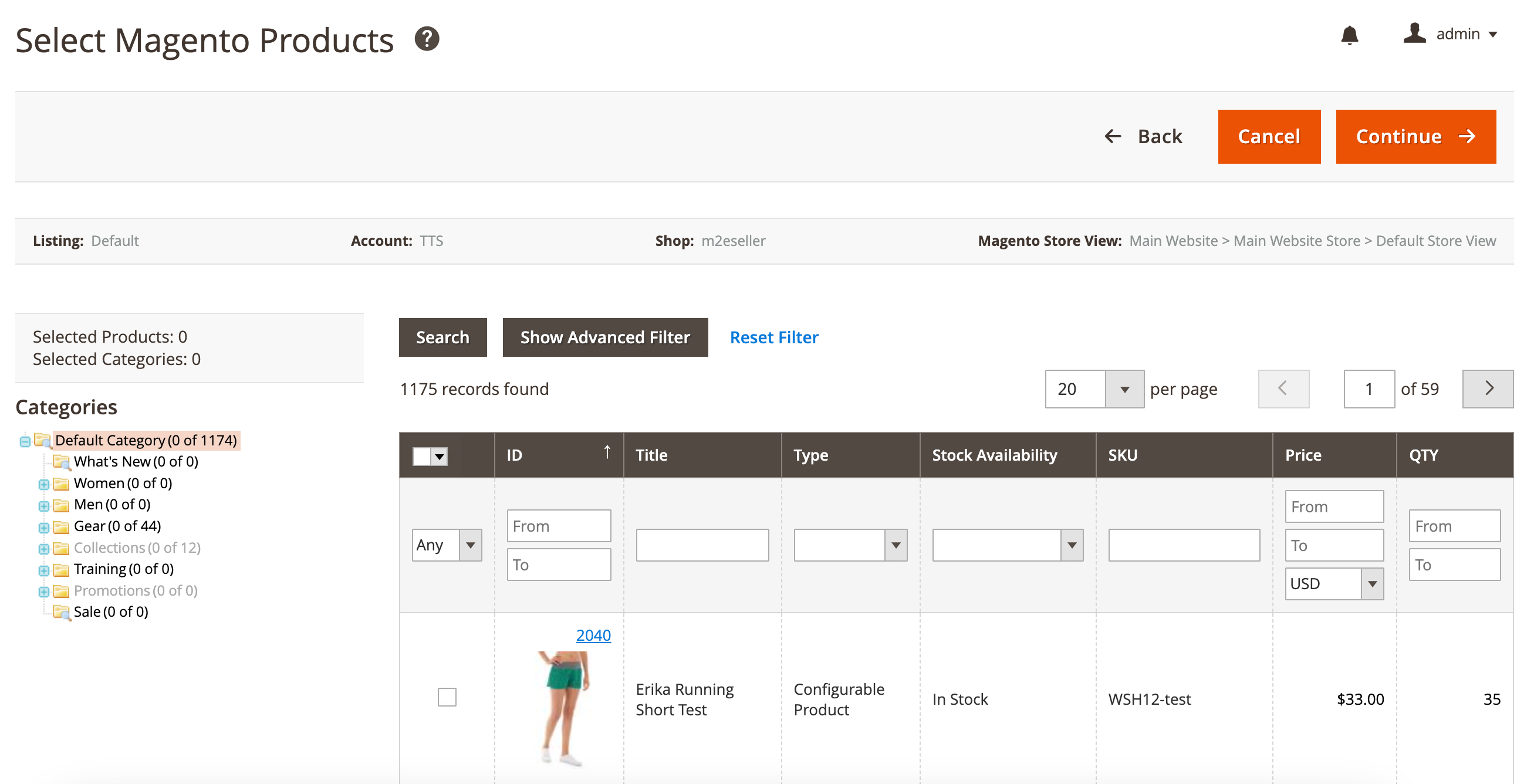
Task: Click the Sale category folder icon
Action: (63, 611)
